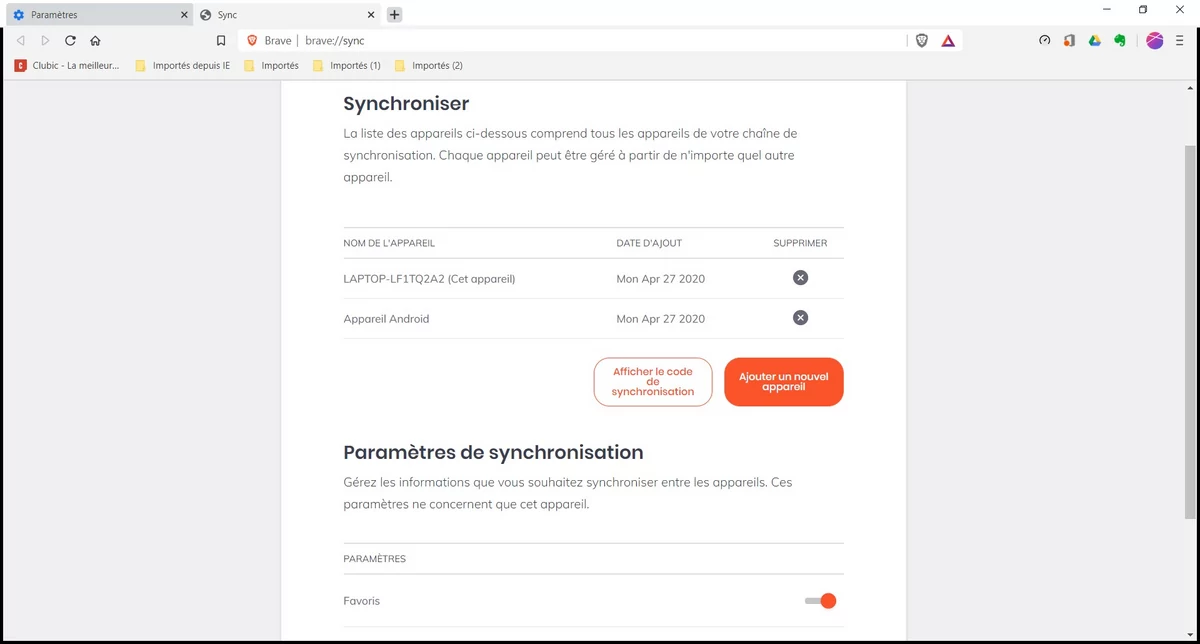Click the Evernote elephant extension icon
Image resolution: width=1200 pixels, height=644 pixels.
pos(1120,41)
